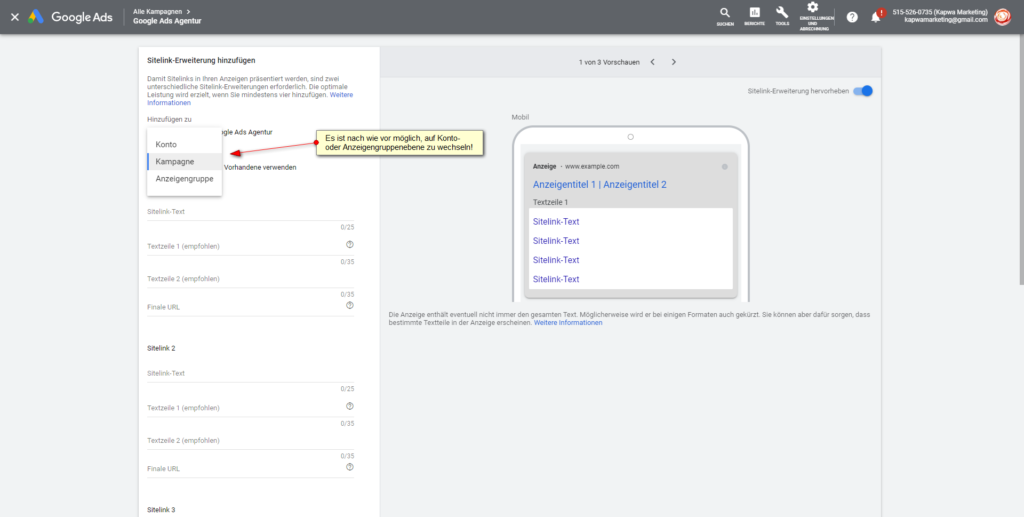1024x517 pixels.
Task: Click help icon beside Sitelink 1 Textzeile 1
Action: click(350, 244)
